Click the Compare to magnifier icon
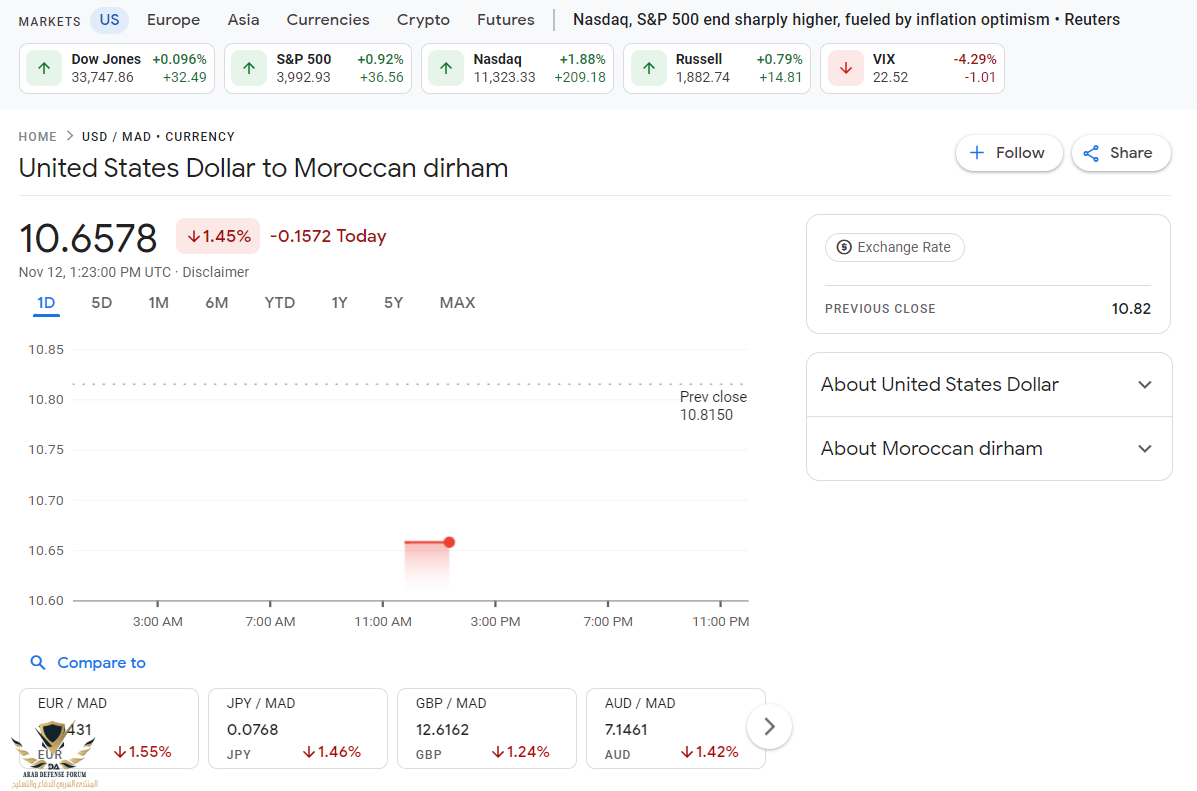1197x791 pixels. point(38,663)
